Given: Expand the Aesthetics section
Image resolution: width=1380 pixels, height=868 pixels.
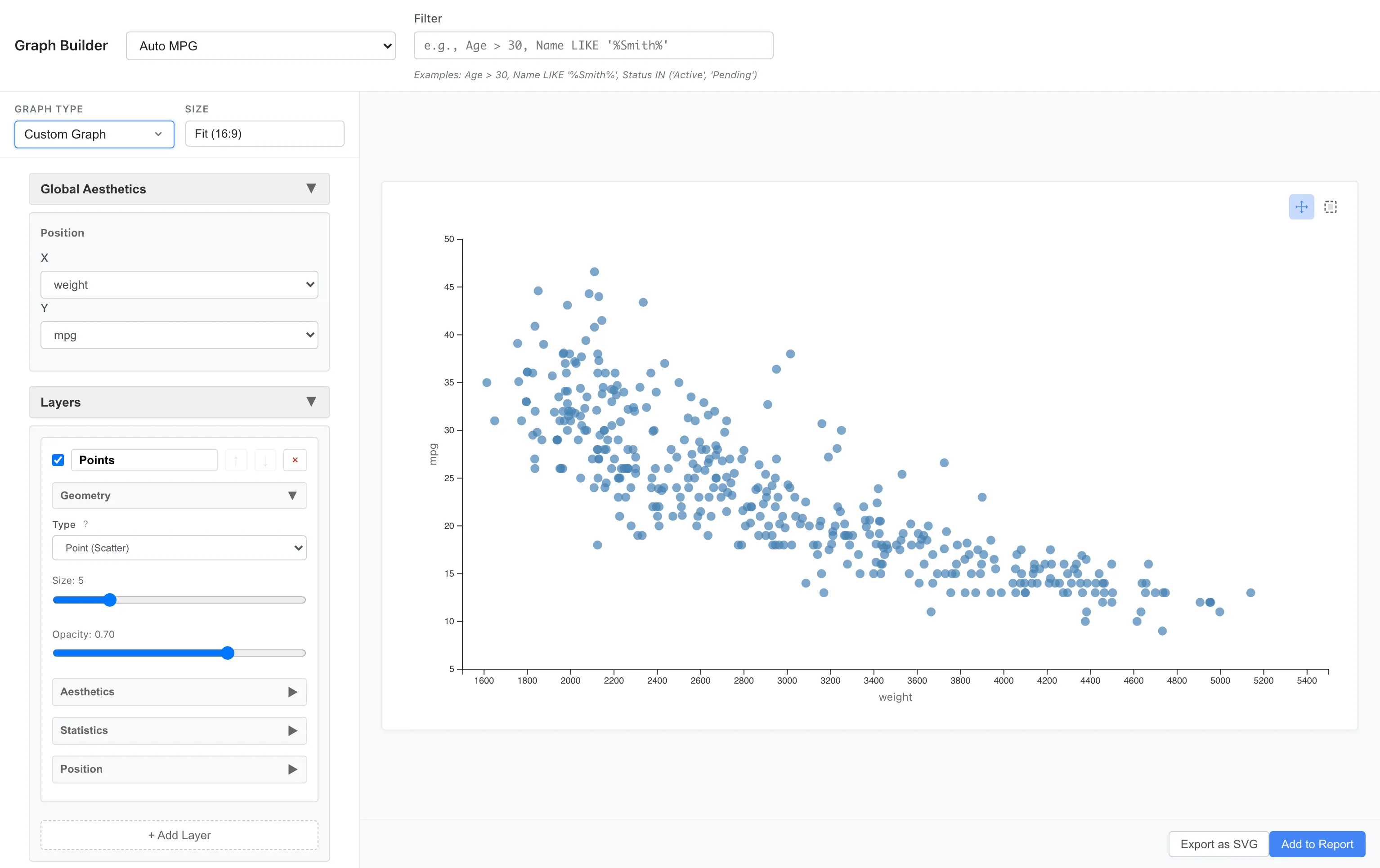Looking at the screenshot, I should [293, 692].
